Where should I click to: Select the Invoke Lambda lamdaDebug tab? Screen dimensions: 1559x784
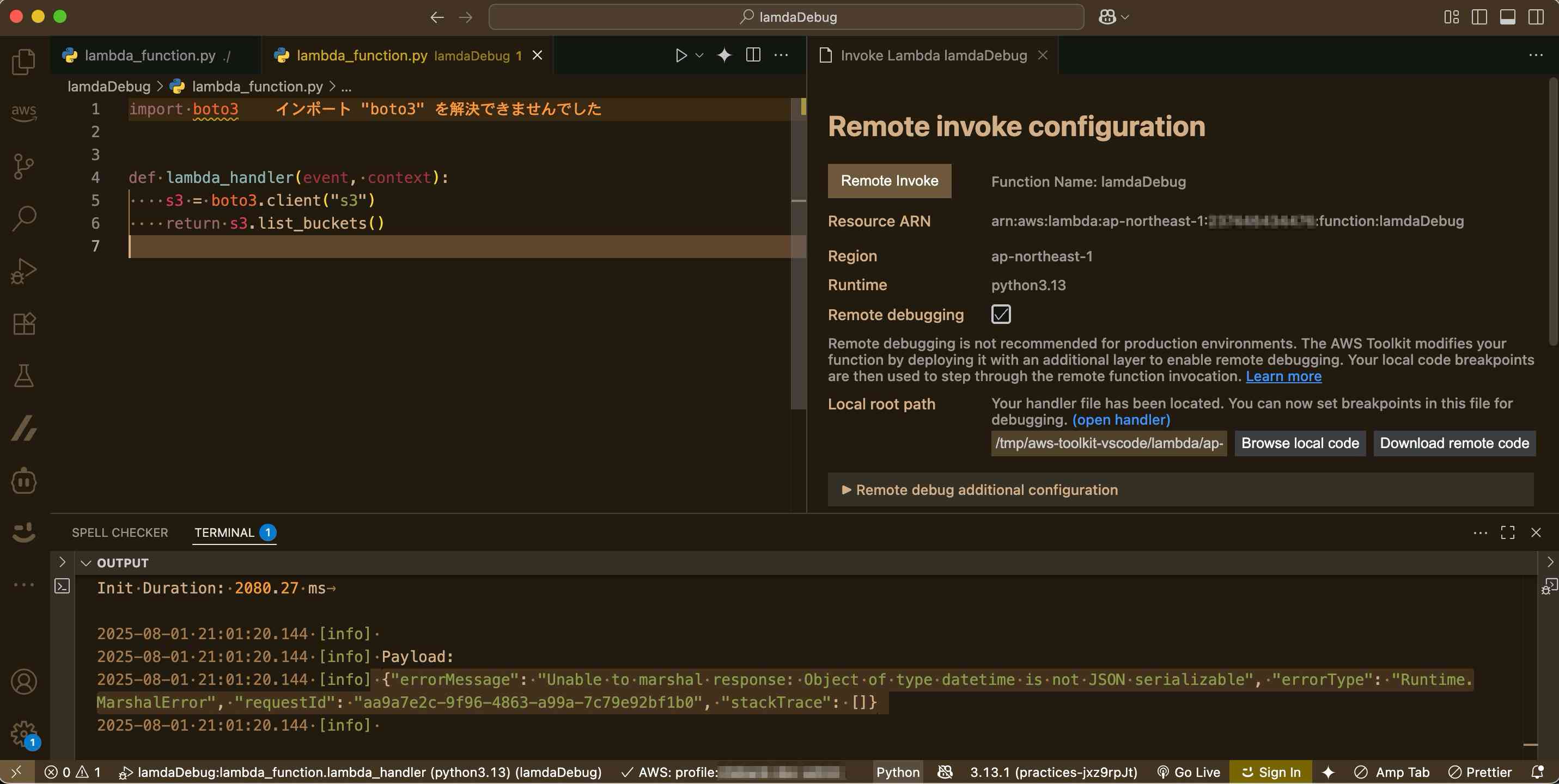(x=933, y=55)
